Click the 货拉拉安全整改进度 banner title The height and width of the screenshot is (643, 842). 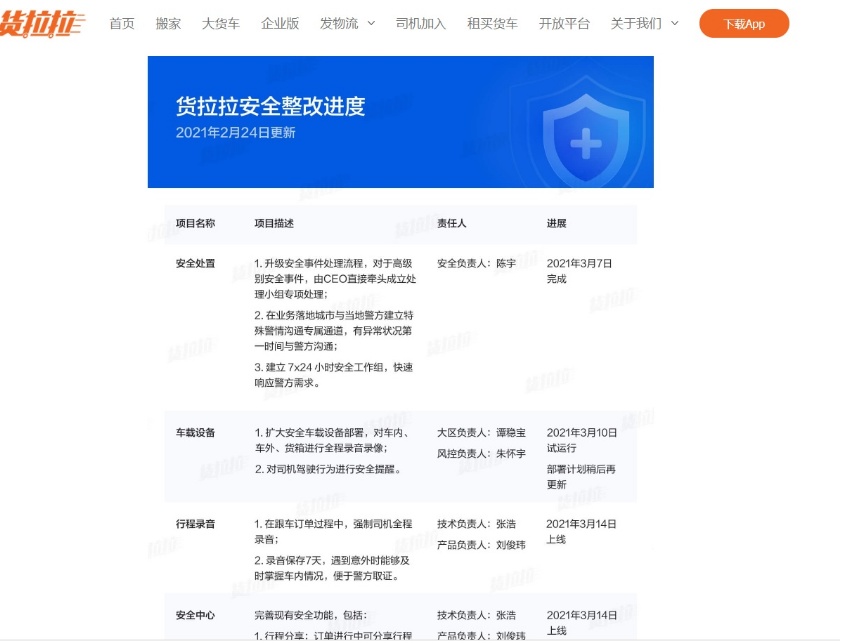270,106
